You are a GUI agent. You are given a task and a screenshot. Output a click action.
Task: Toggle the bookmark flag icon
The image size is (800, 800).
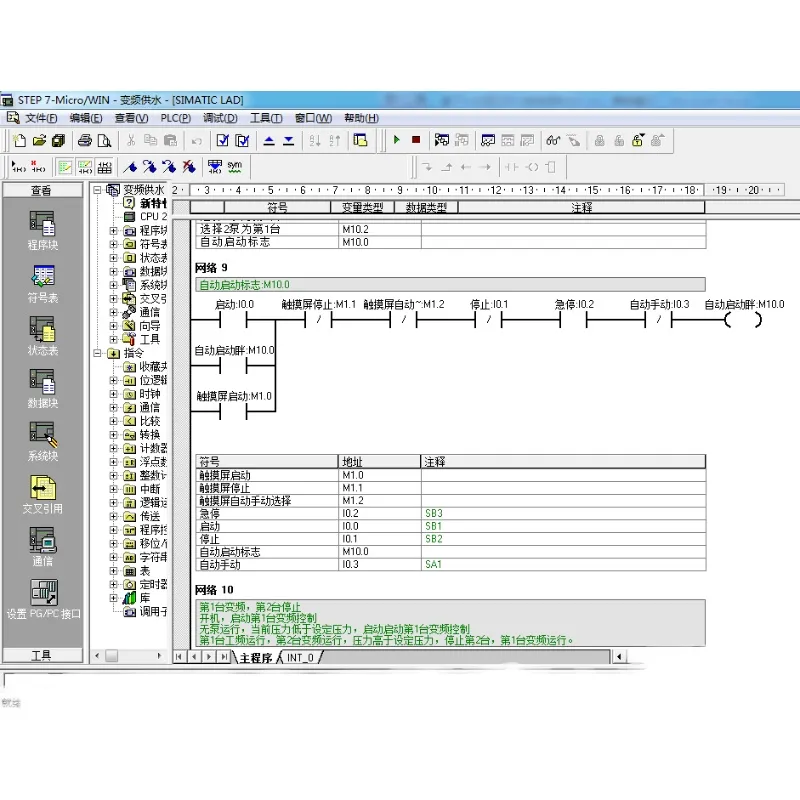(x=130, y=167)
